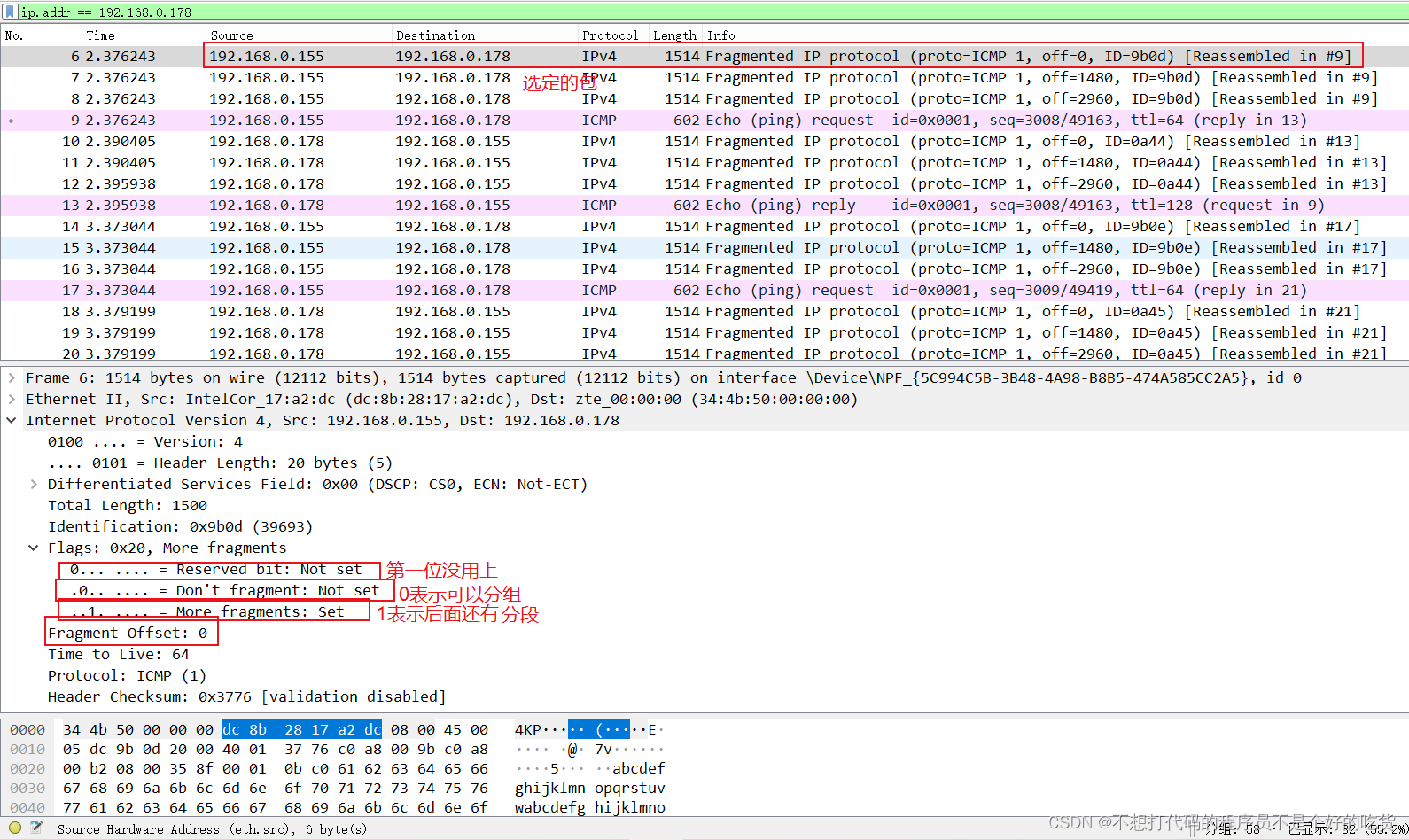Select the Total Length: 1500 field
Viewport: 1409px width, 840px height.
[x=128, y=505]
